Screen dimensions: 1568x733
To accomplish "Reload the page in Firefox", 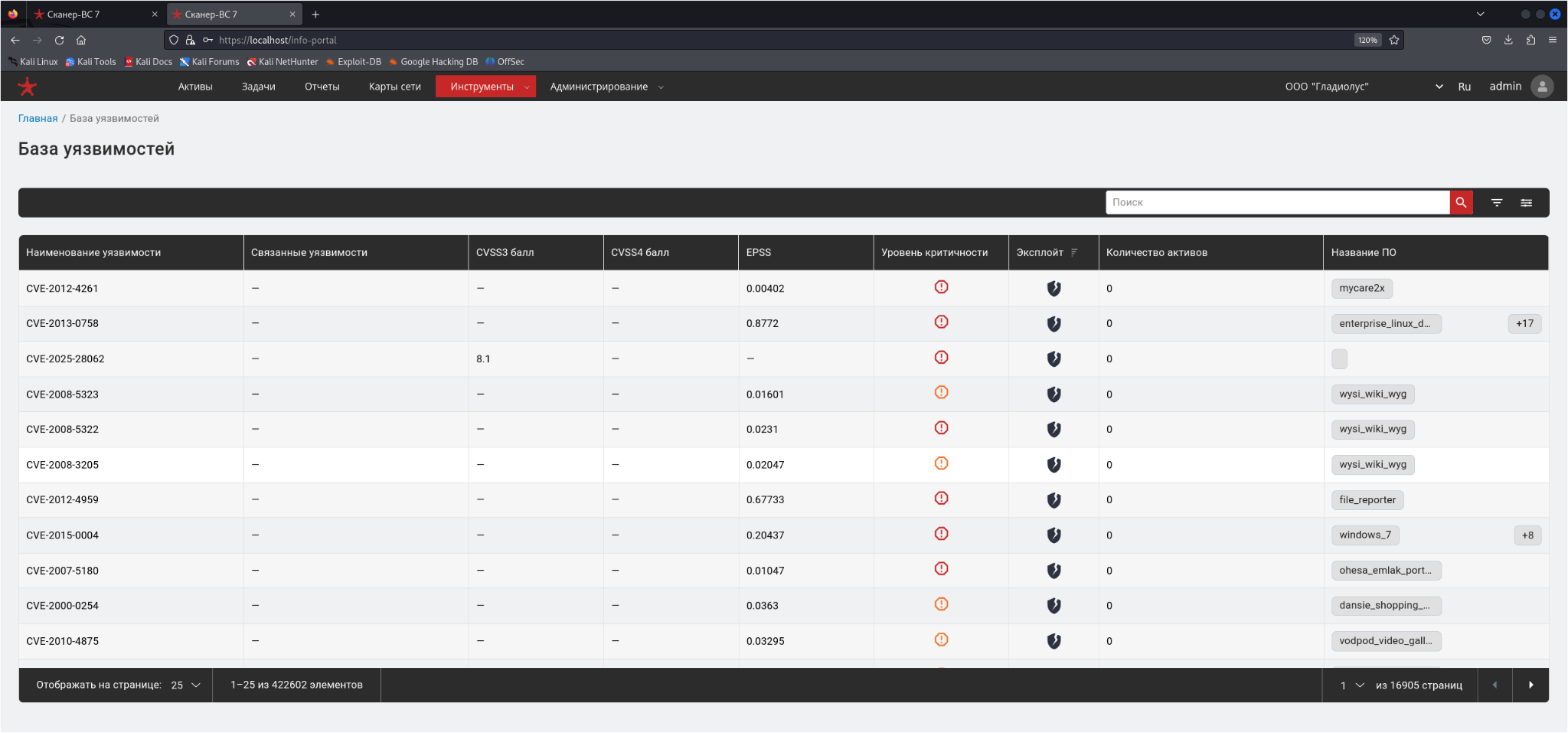I will 59,40.
